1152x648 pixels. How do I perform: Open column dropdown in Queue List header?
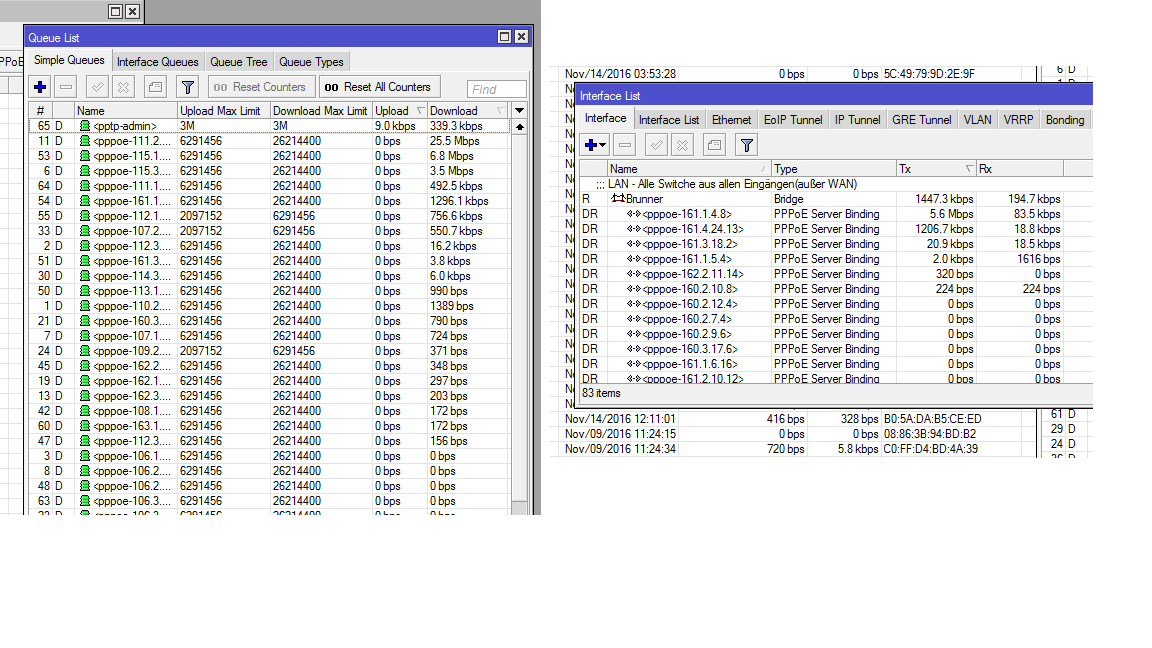519,110
